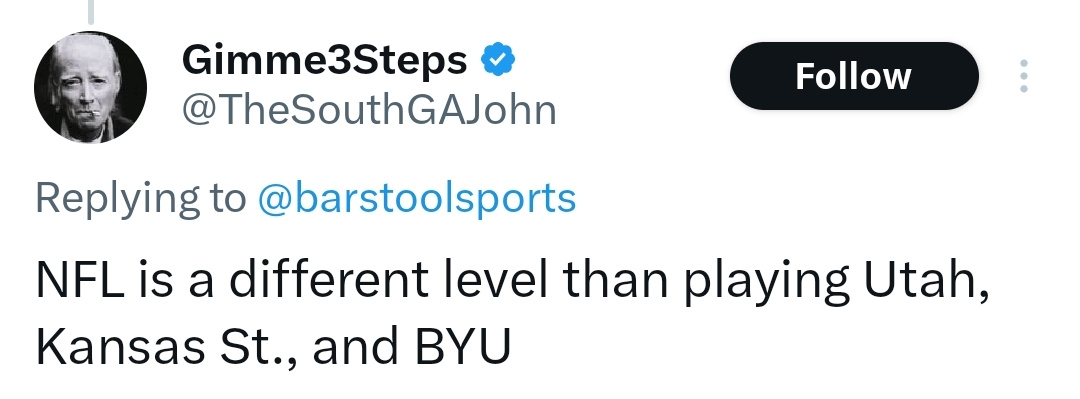View the elderly man avatar image
The height and width of the screenshot is (399, 1080).
tap(90, 87)
